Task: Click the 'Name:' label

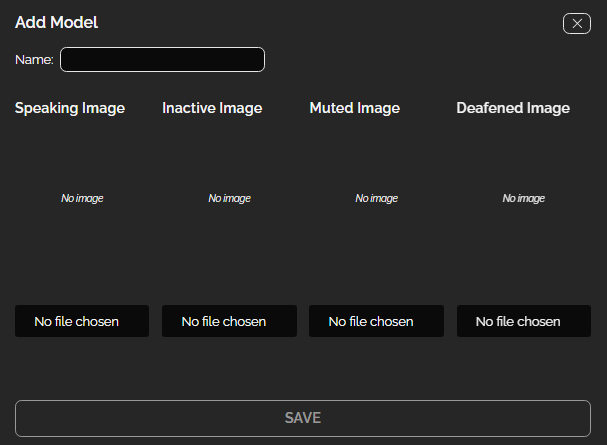Action: click(34, 60)
